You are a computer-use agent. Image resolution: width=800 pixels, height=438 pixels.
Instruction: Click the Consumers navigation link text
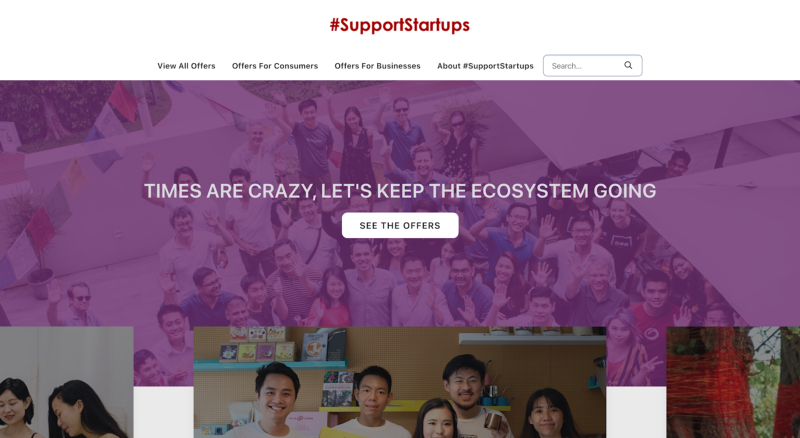[x=296, y=66]
